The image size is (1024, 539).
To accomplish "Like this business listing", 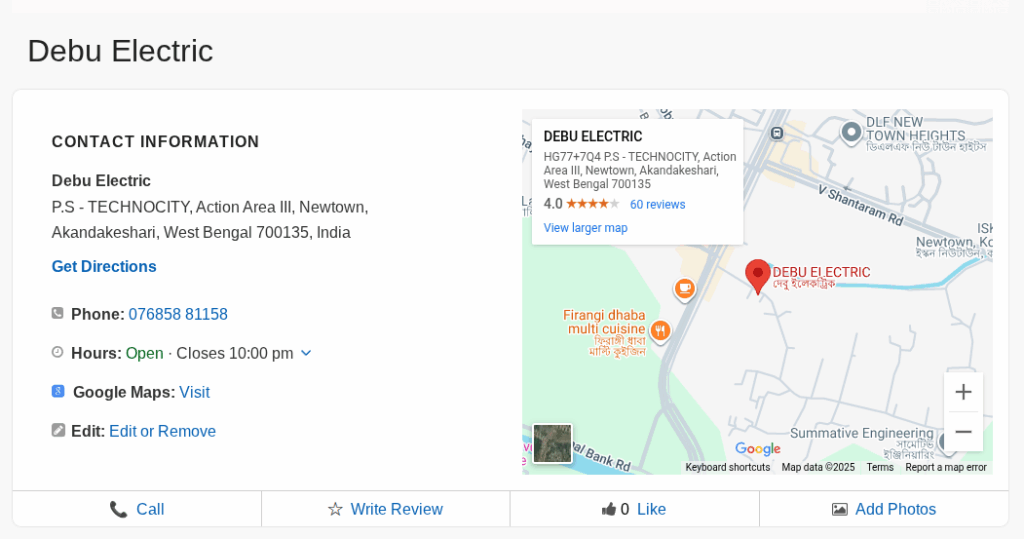I will [634, 509].
